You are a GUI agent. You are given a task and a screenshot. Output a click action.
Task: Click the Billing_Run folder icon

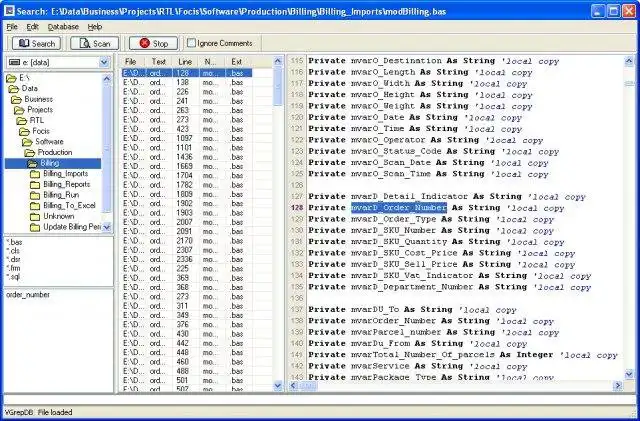coord(35,195)
